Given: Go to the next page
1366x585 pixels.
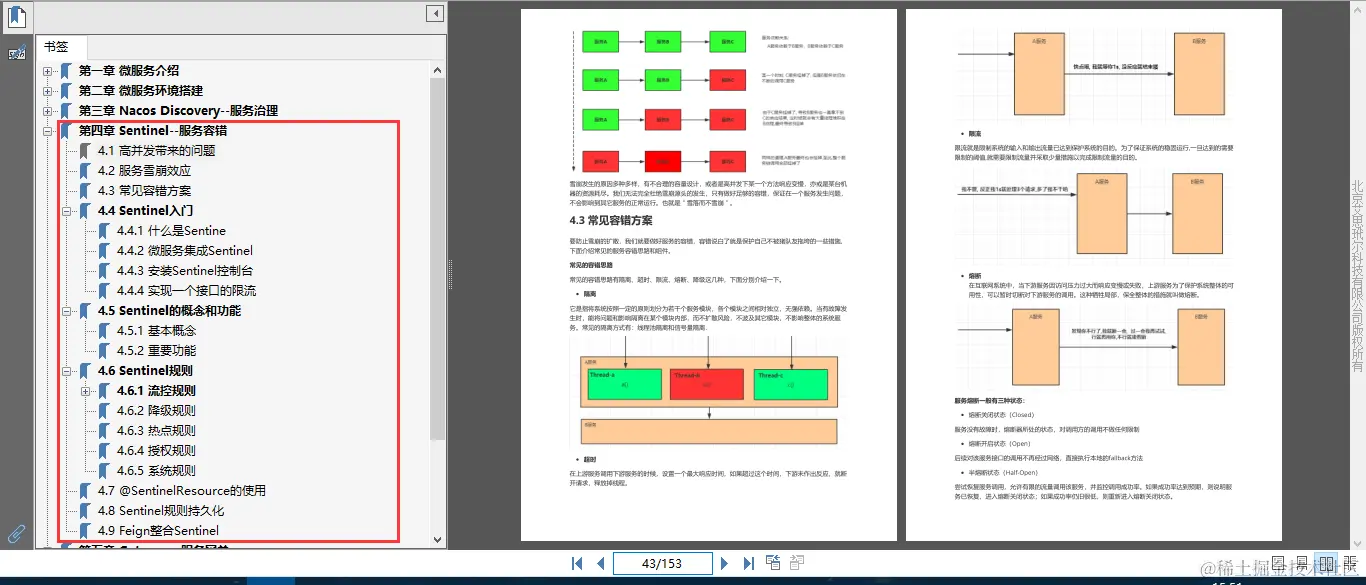Looking at the screenshot, I should coord(725,563).
